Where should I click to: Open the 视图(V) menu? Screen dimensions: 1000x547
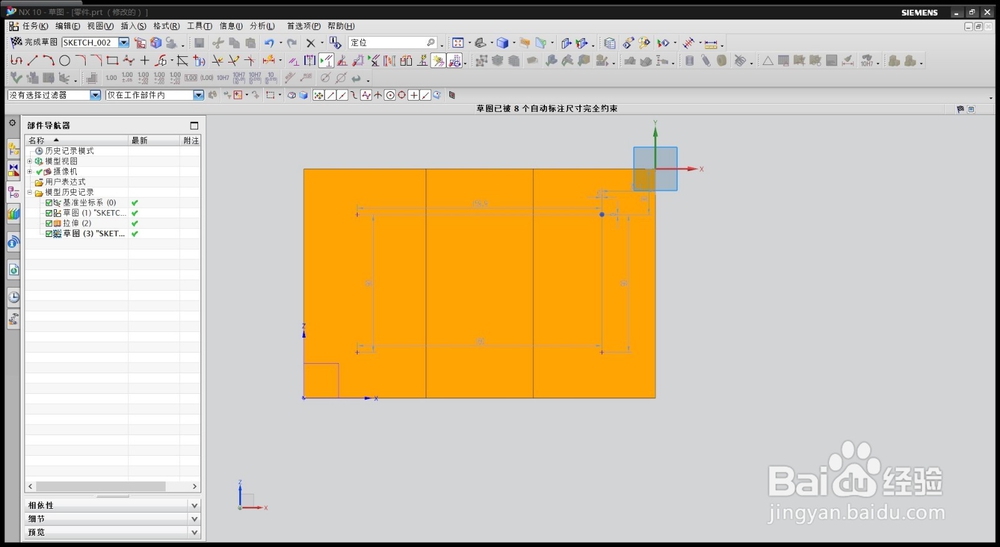[100, 26]
